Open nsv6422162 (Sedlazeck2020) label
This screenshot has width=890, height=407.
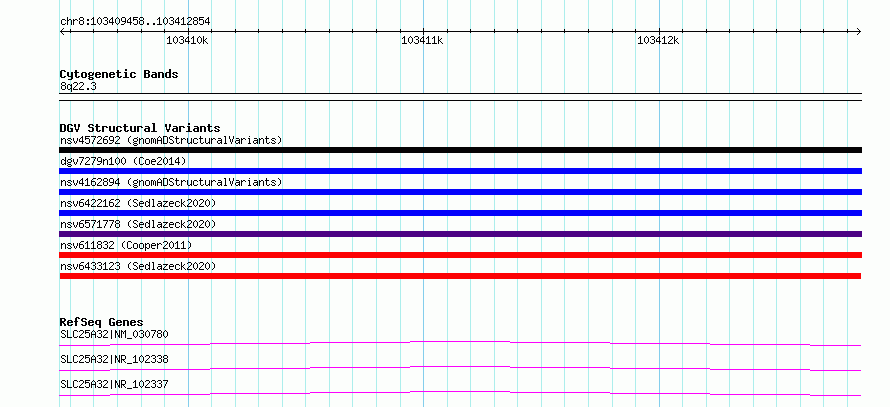[138, 203]
